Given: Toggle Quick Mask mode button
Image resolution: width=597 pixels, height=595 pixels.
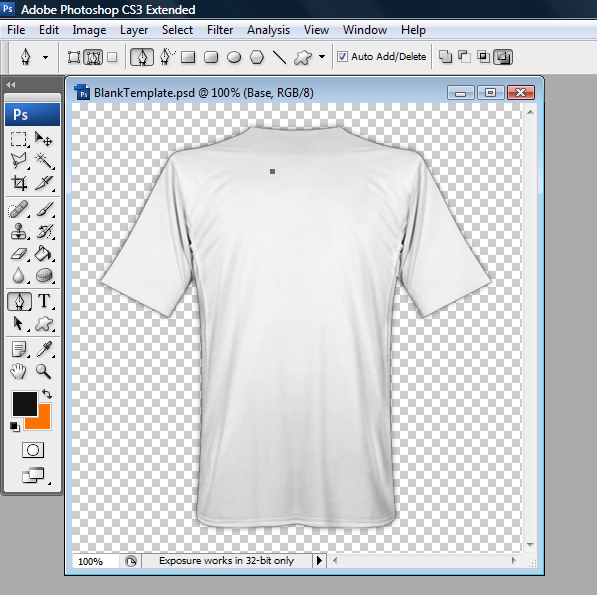Looking at the screenshot, I should coord(33,450).
